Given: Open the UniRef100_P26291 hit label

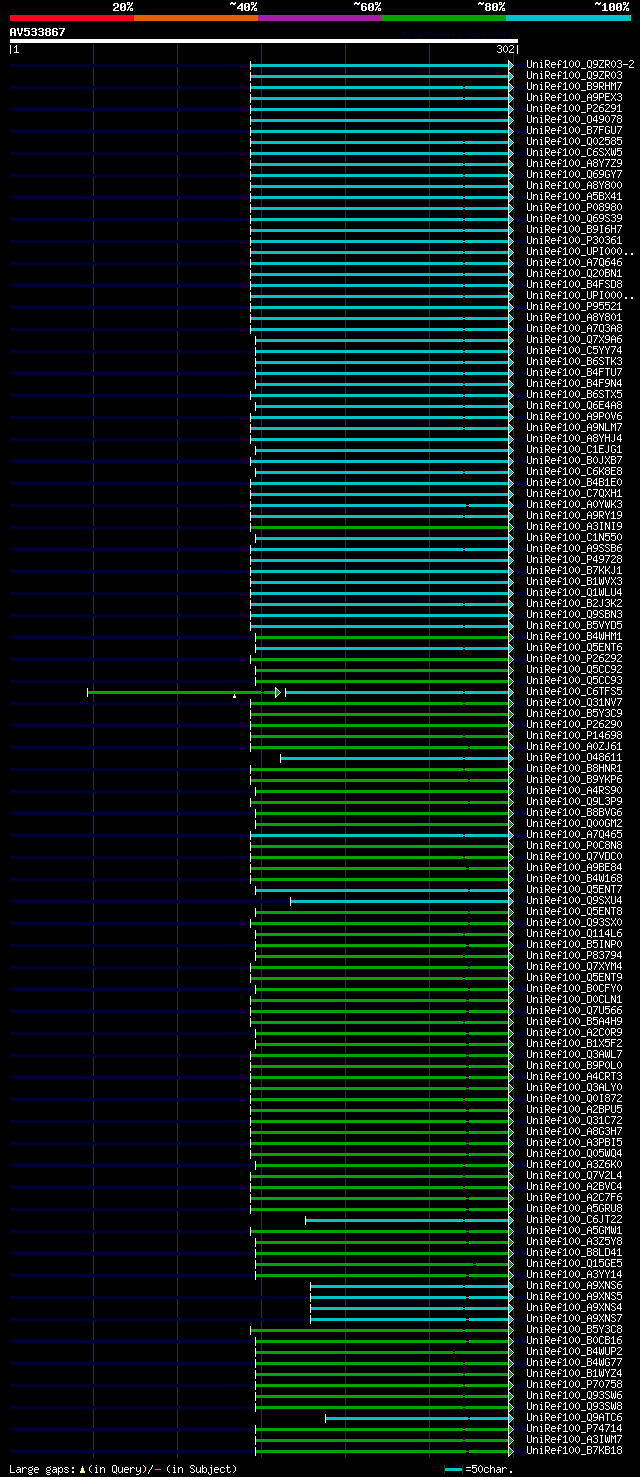Looking at the screenshot, I should click(x=574, y=108).
